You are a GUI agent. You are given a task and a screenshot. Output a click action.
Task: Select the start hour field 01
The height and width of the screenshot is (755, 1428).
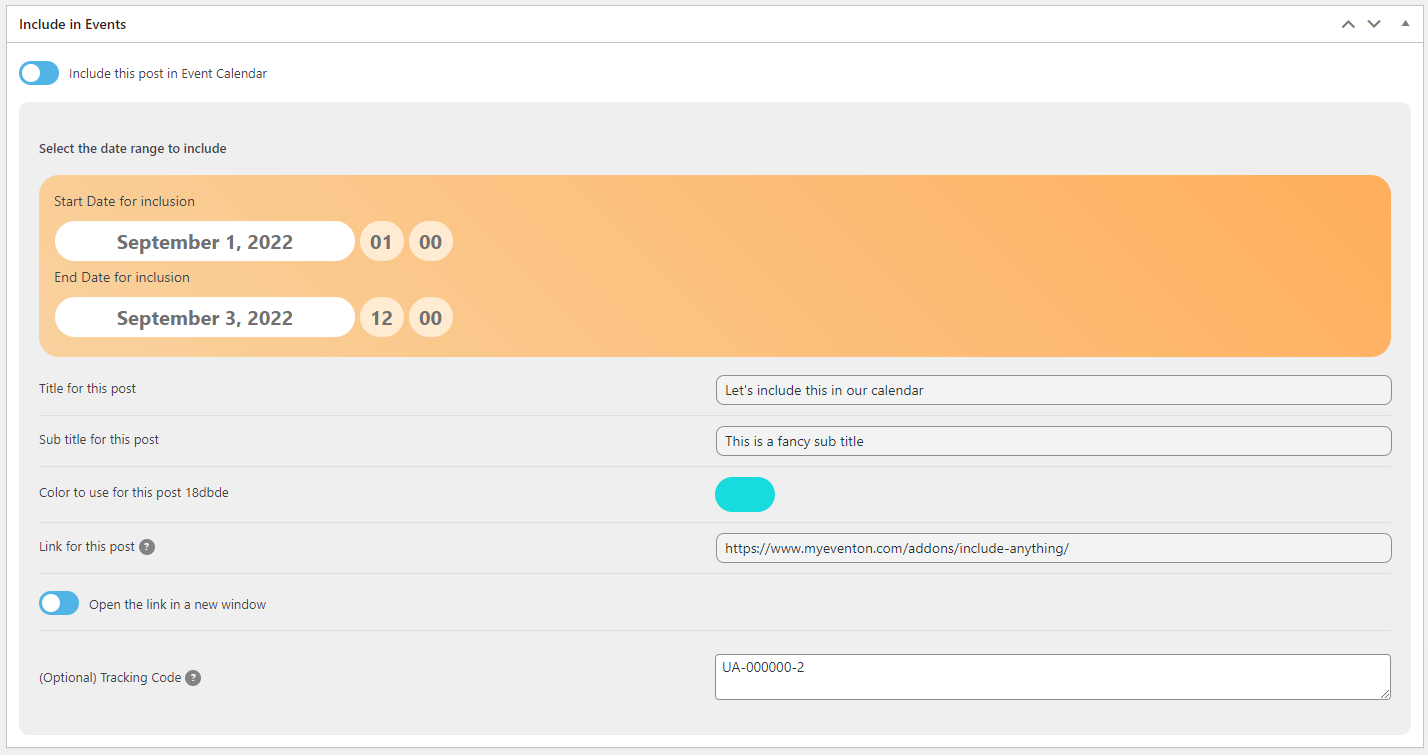[382, 241]
